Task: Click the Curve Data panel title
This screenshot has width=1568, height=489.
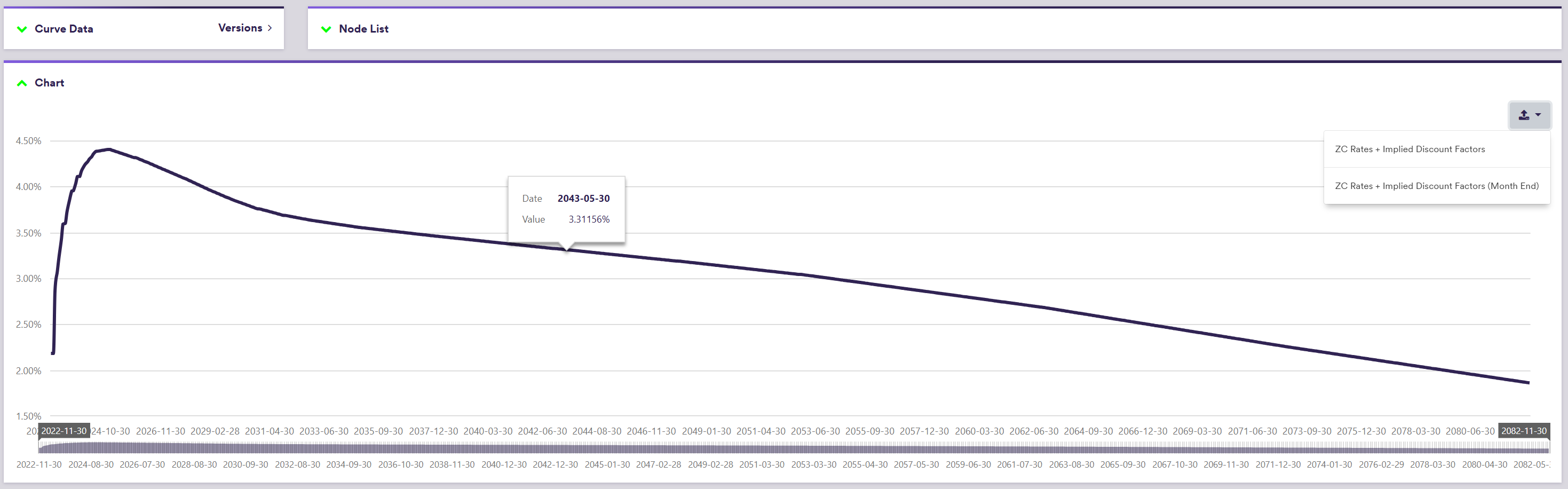Action: click(64, 29)
